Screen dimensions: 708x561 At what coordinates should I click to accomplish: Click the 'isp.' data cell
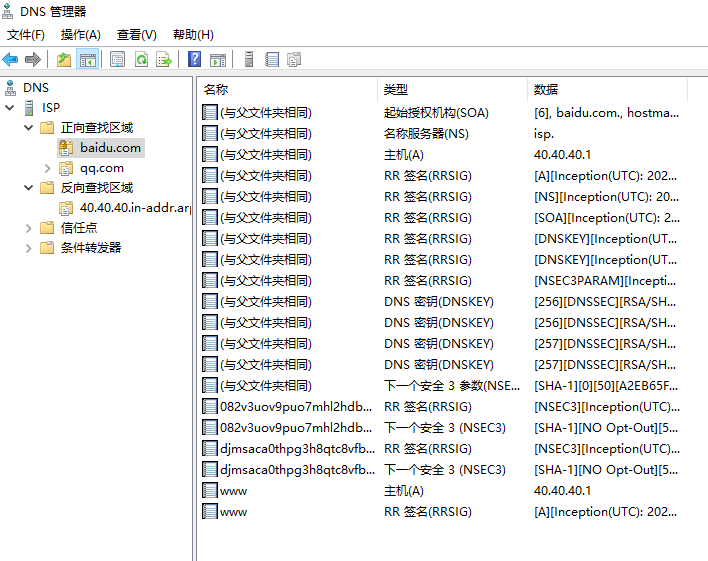[x=544, y=134]
